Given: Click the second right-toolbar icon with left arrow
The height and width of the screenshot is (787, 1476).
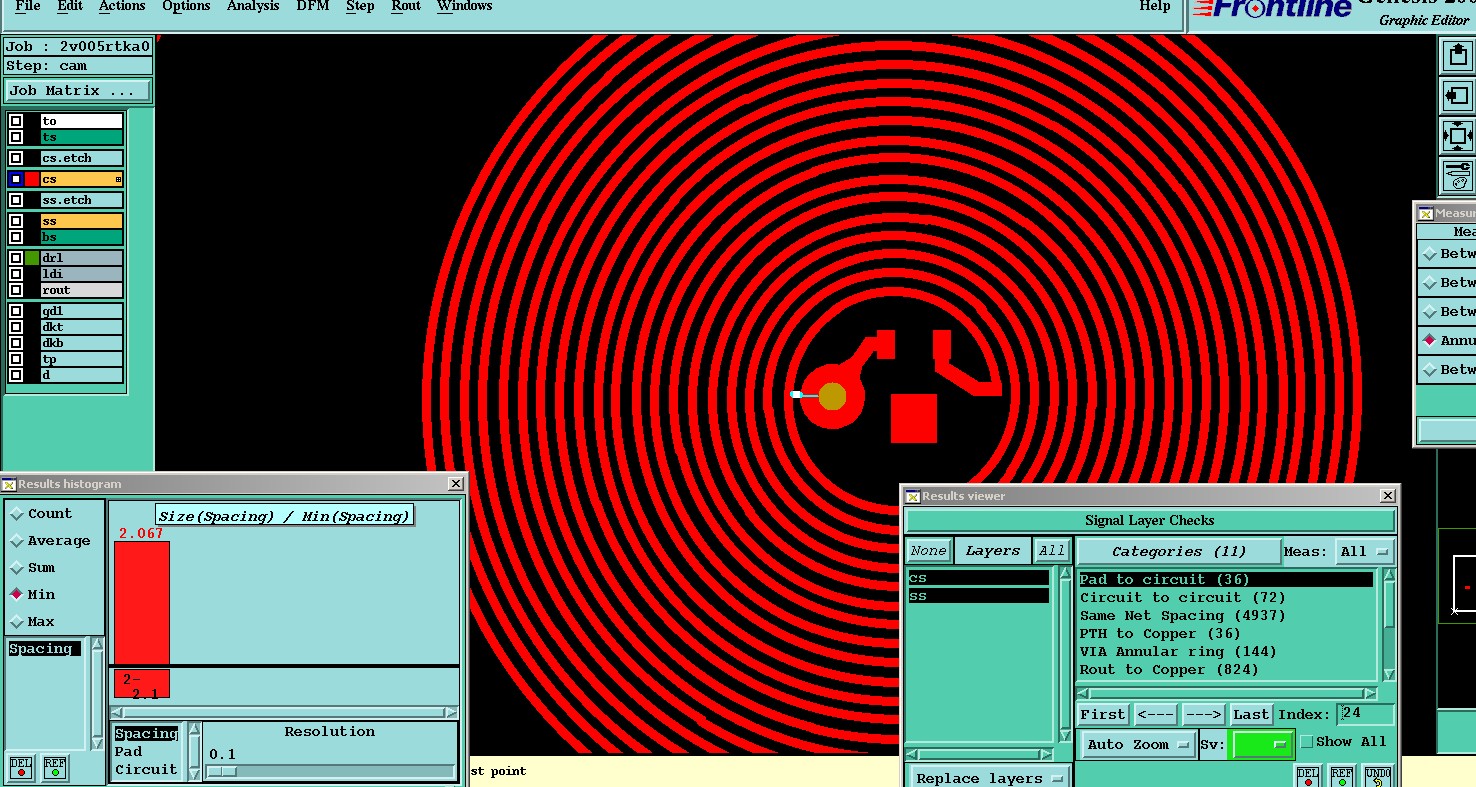Looking at the screenshot, I should pos(1457,96).
